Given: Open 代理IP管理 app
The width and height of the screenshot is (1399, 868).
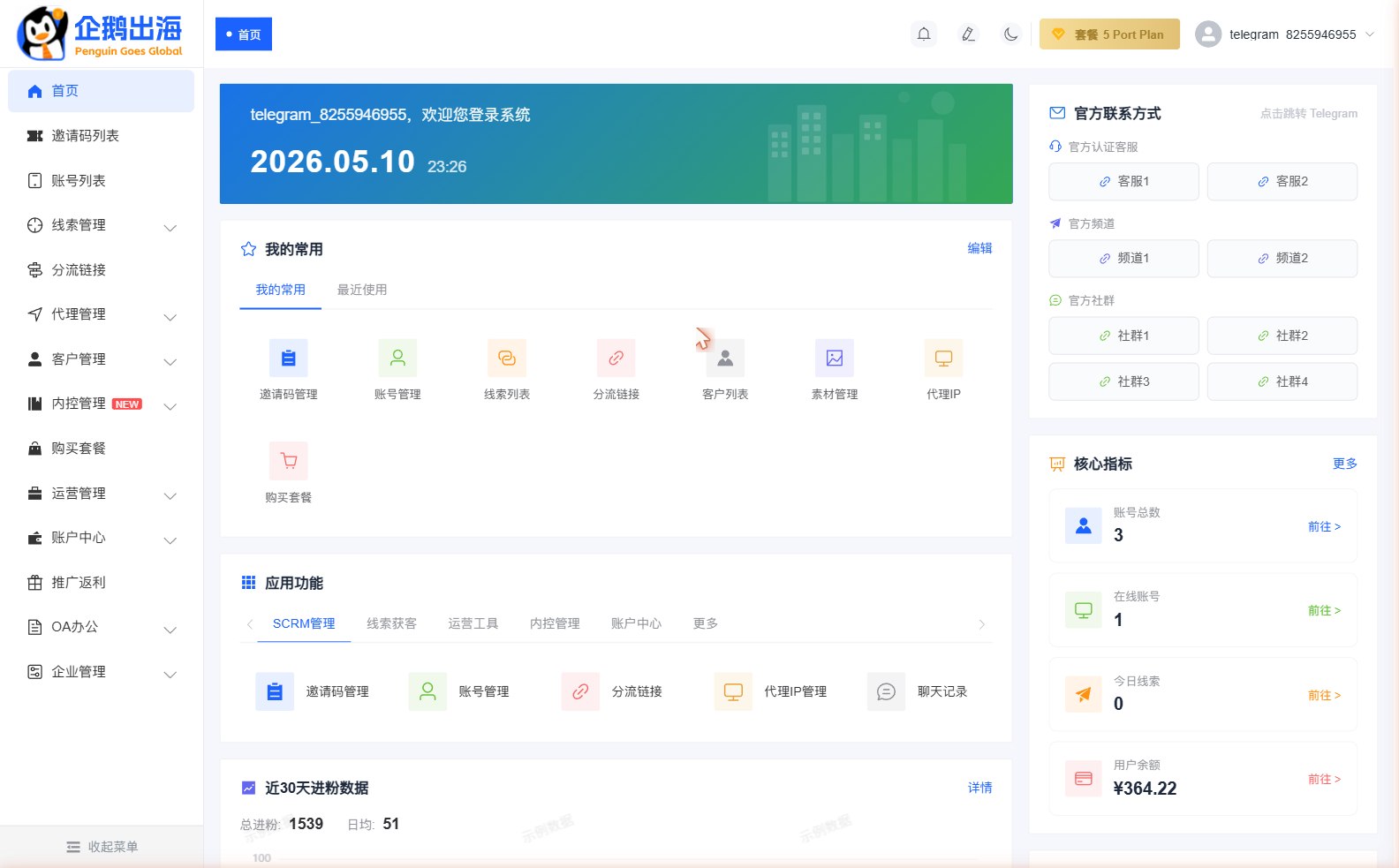Looking at the screenshot, I should click(771, 691).
